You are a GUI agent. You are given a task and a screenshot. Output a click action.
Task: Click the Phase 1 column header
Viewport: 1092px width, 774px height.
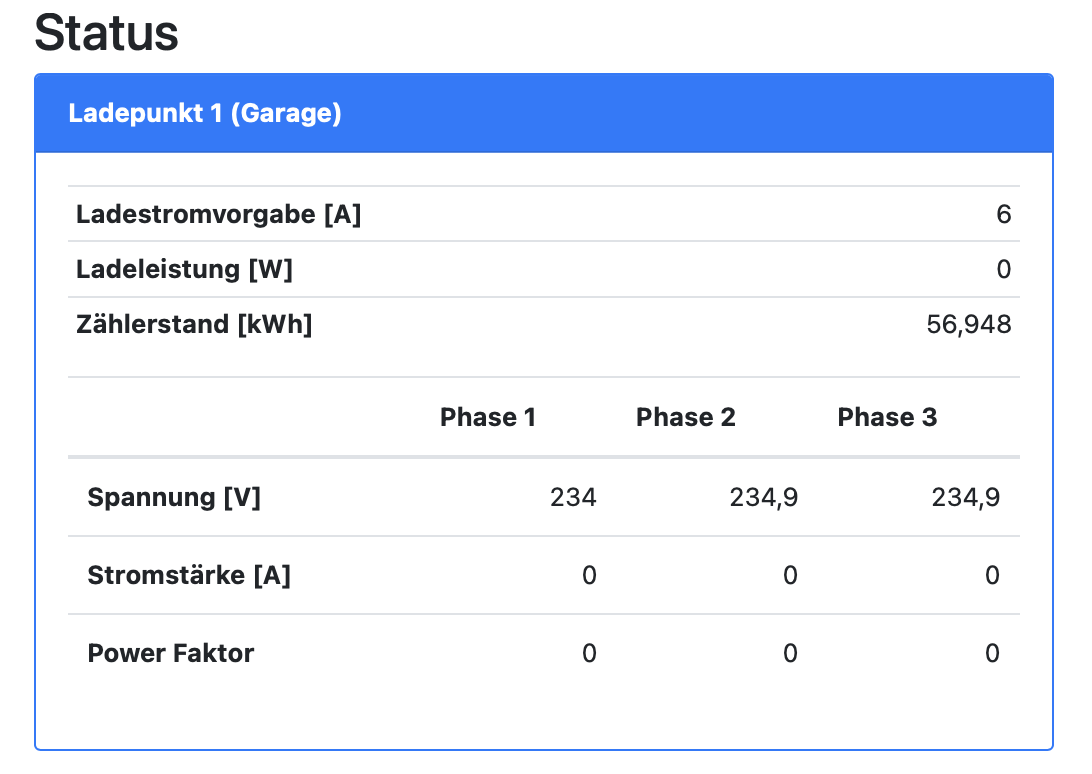click(488, 417)
